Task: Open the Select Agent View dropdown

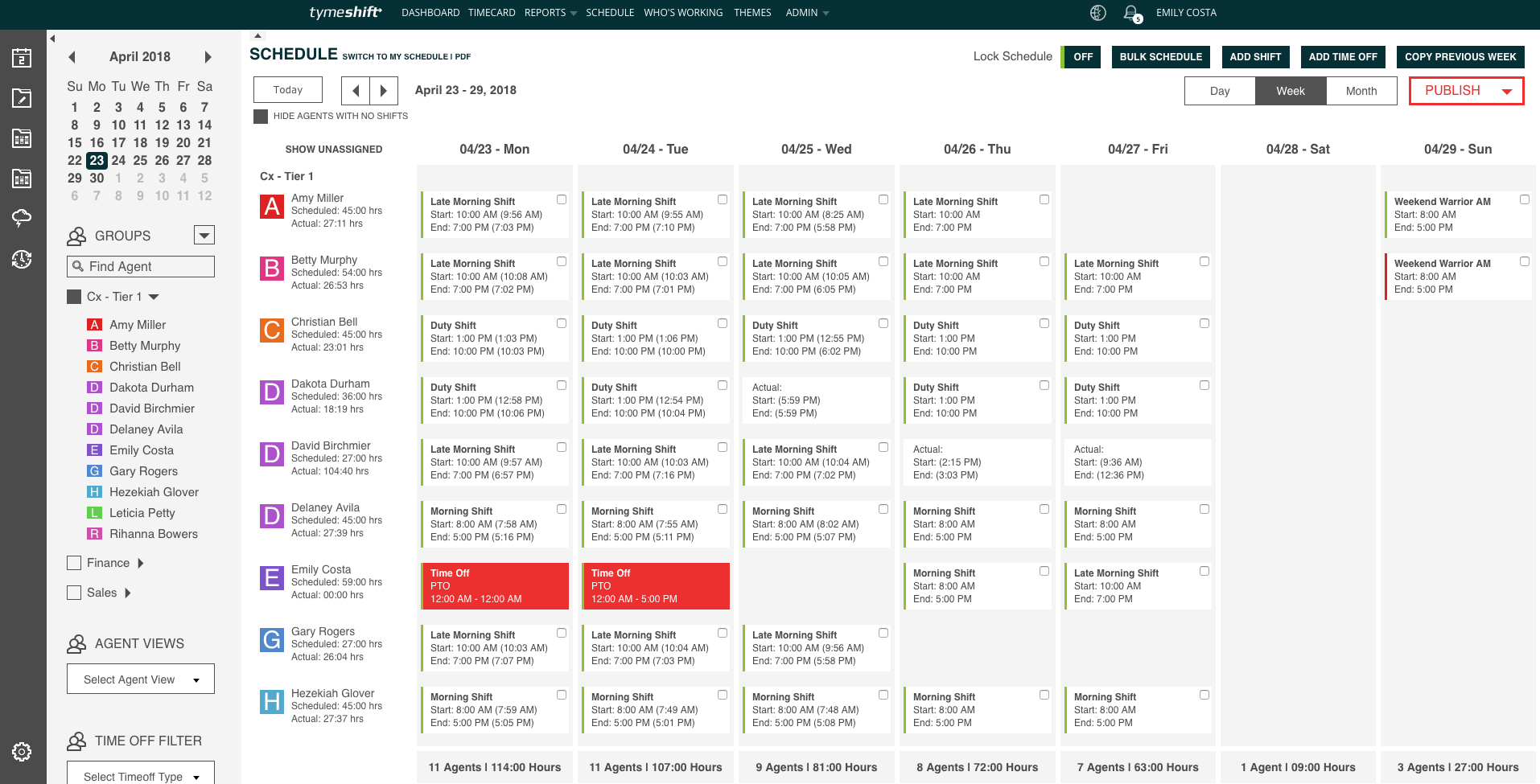Action: [141, 679]
